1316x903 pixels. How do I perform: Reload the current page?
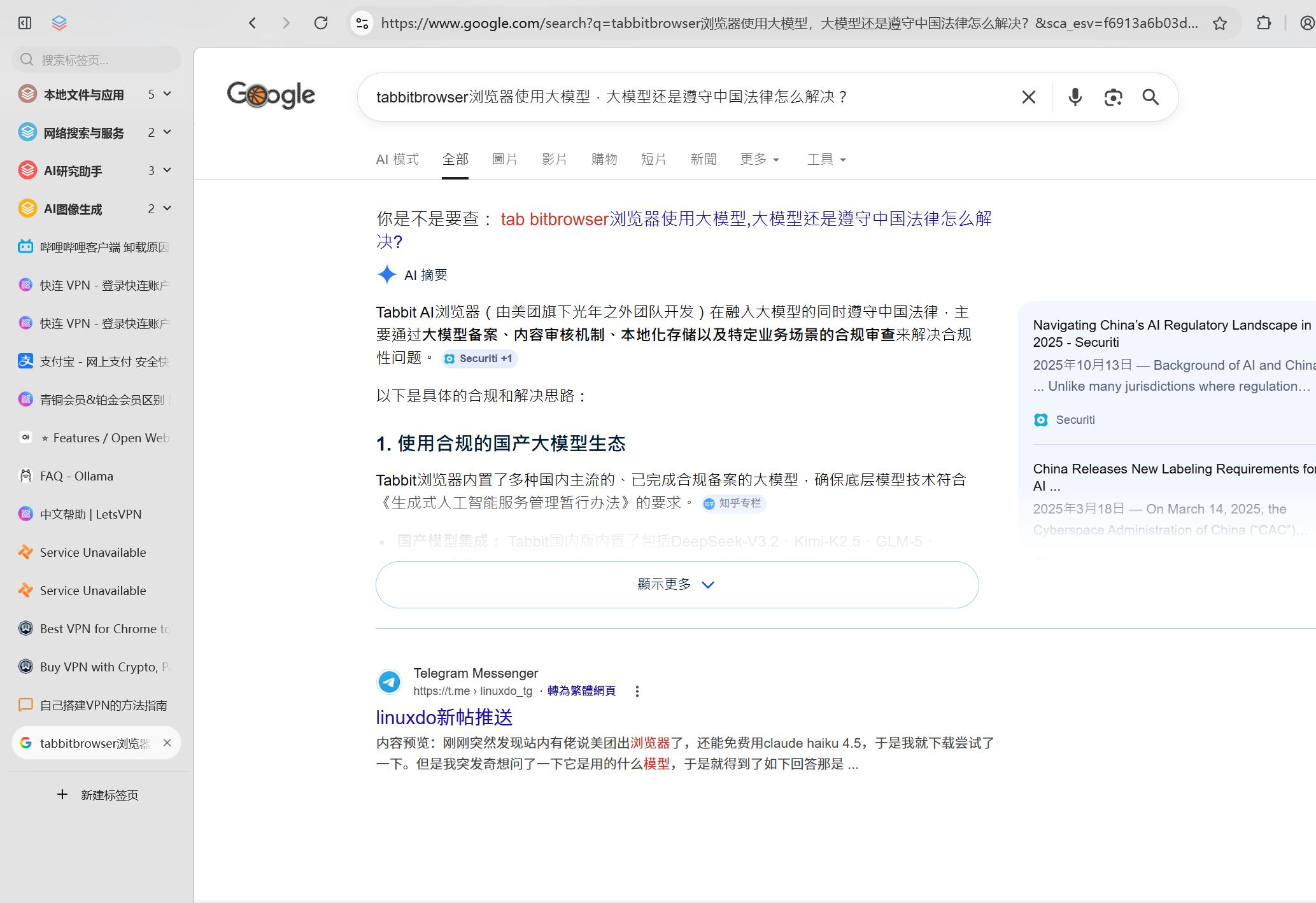[321, 23]
